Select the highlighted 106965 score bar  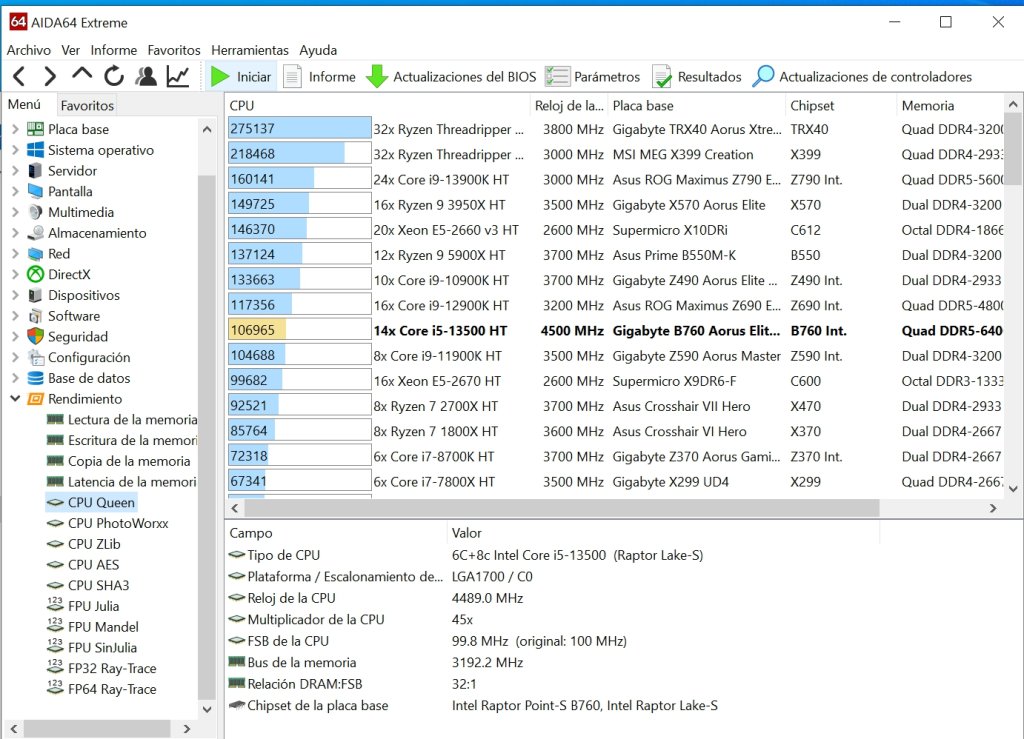[300, 330]
